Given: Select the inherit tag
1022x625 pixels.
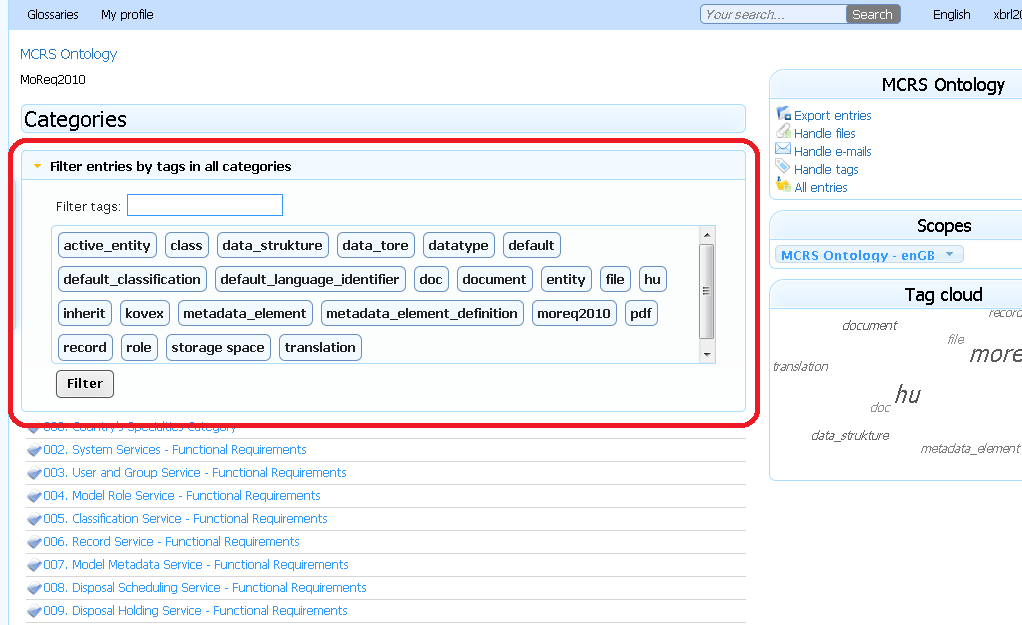Looking at the screenshot, I should (85, 313).
